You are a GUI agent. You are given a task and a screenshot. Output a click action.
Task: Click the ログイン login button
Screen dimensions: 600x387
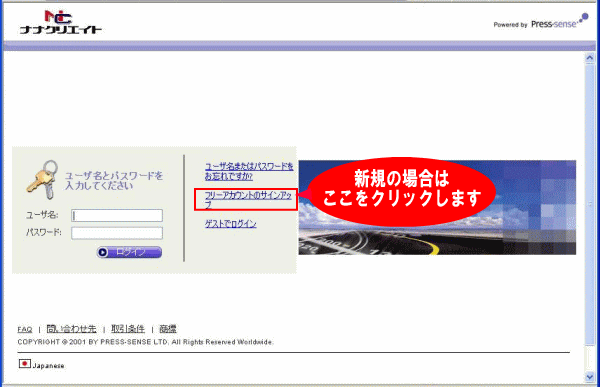(x=129, y=252)
